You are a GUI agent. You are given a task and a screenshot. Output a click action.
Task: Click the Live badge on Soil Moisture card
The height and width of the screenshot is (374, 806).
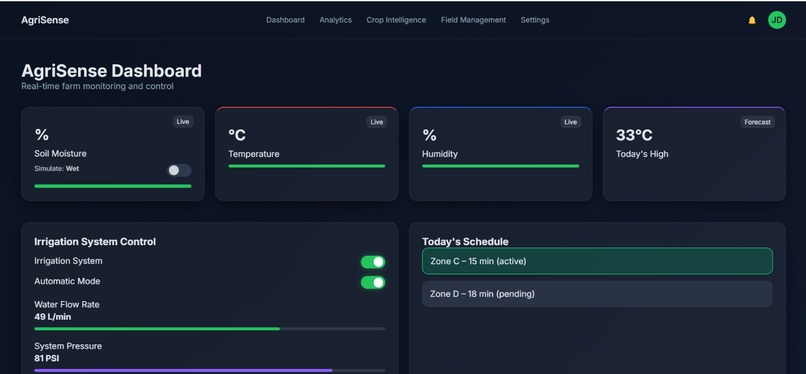(183, 122)
